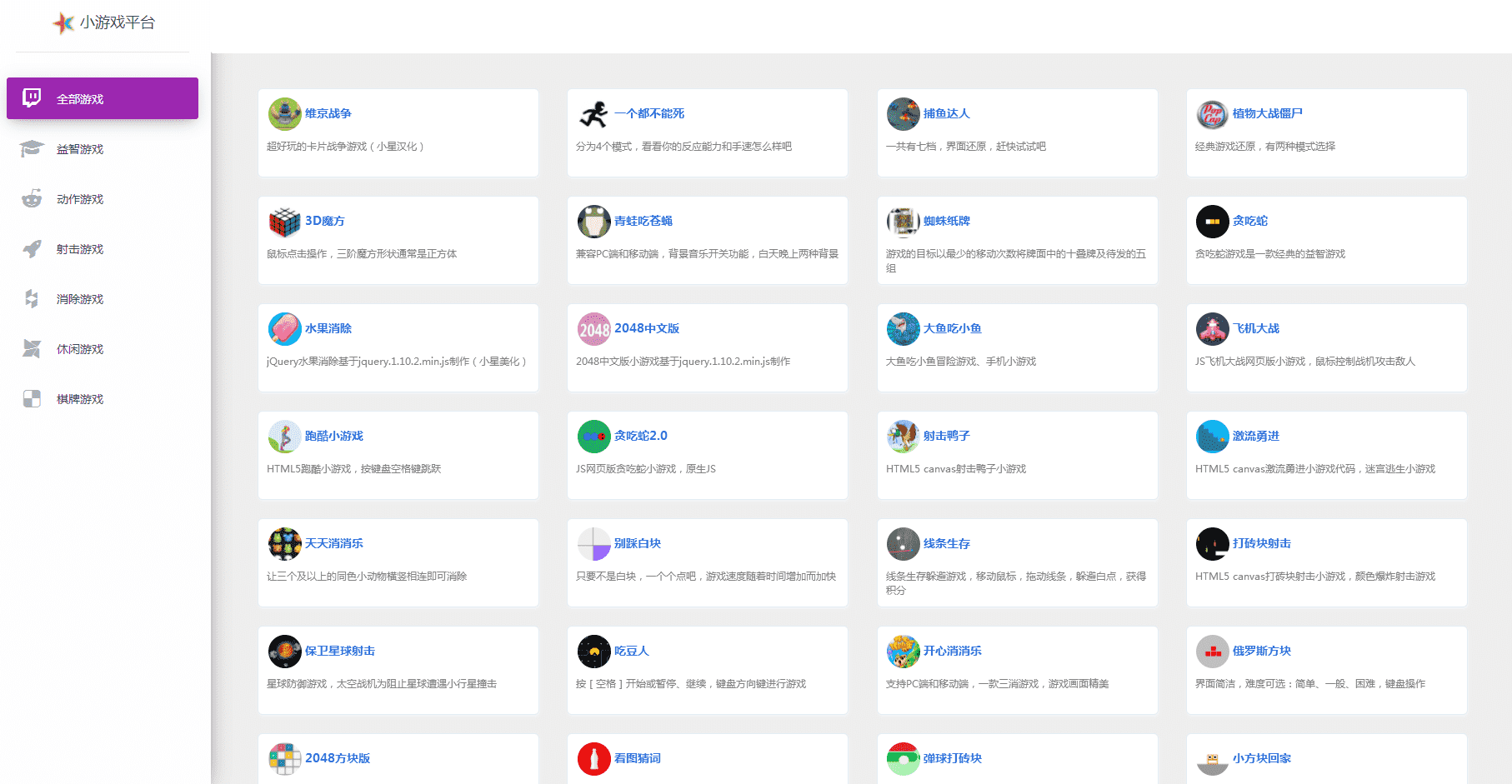The width and height of the screenshot is (1512, 784).
Task: Click the 贪吃蛇2.0 green icon
Action: click(594, 437)
